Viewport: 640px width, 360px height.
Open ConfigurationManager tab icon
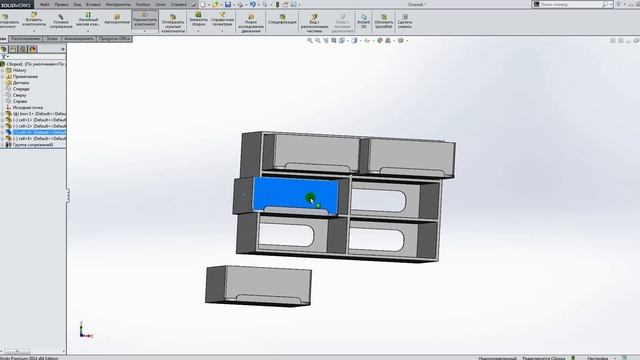coord(23,49)
